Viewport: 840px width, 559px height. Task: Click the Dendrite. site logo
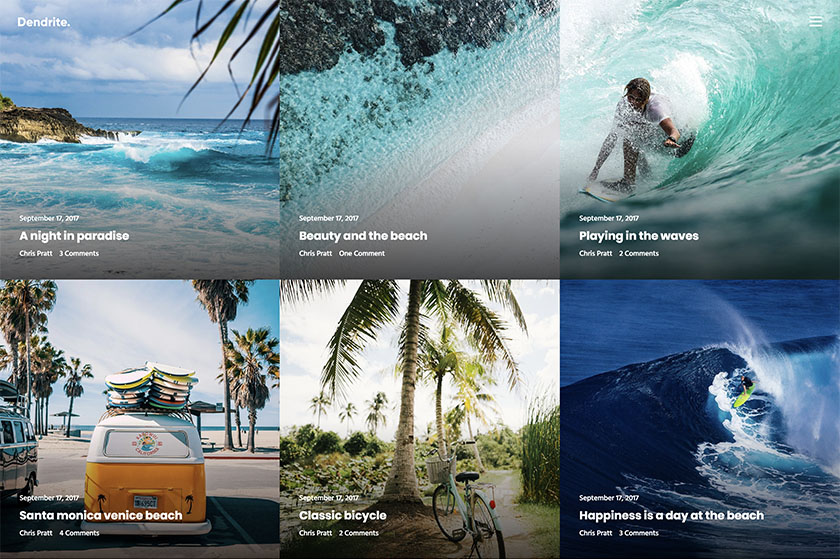tap(43, 22)
